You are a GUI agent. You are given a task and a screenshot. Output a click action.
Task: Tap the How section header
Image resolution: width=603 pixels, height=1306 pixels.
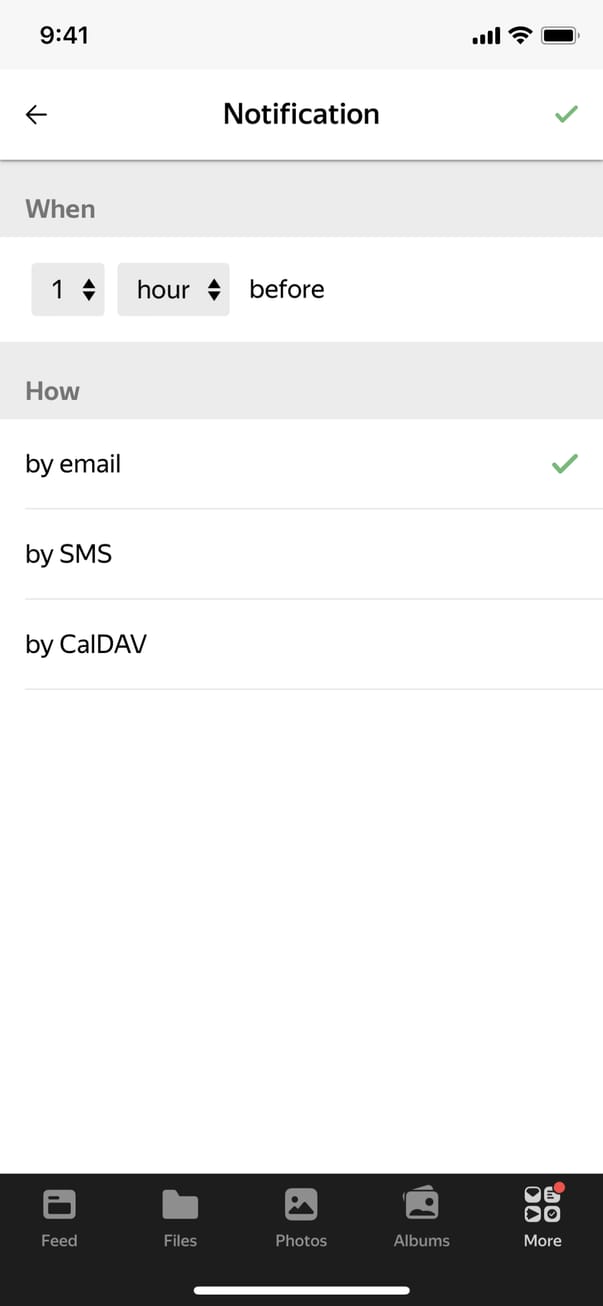tap(52, 391)
